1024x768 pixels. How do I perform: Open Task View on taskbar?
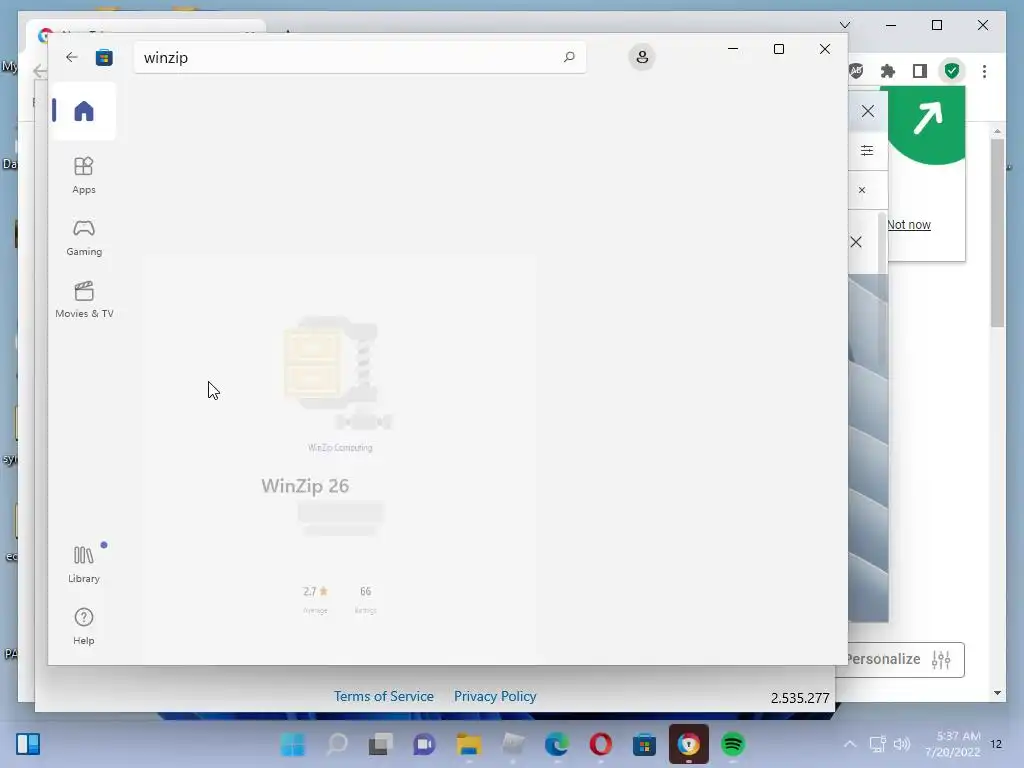(x=381, y=744)
